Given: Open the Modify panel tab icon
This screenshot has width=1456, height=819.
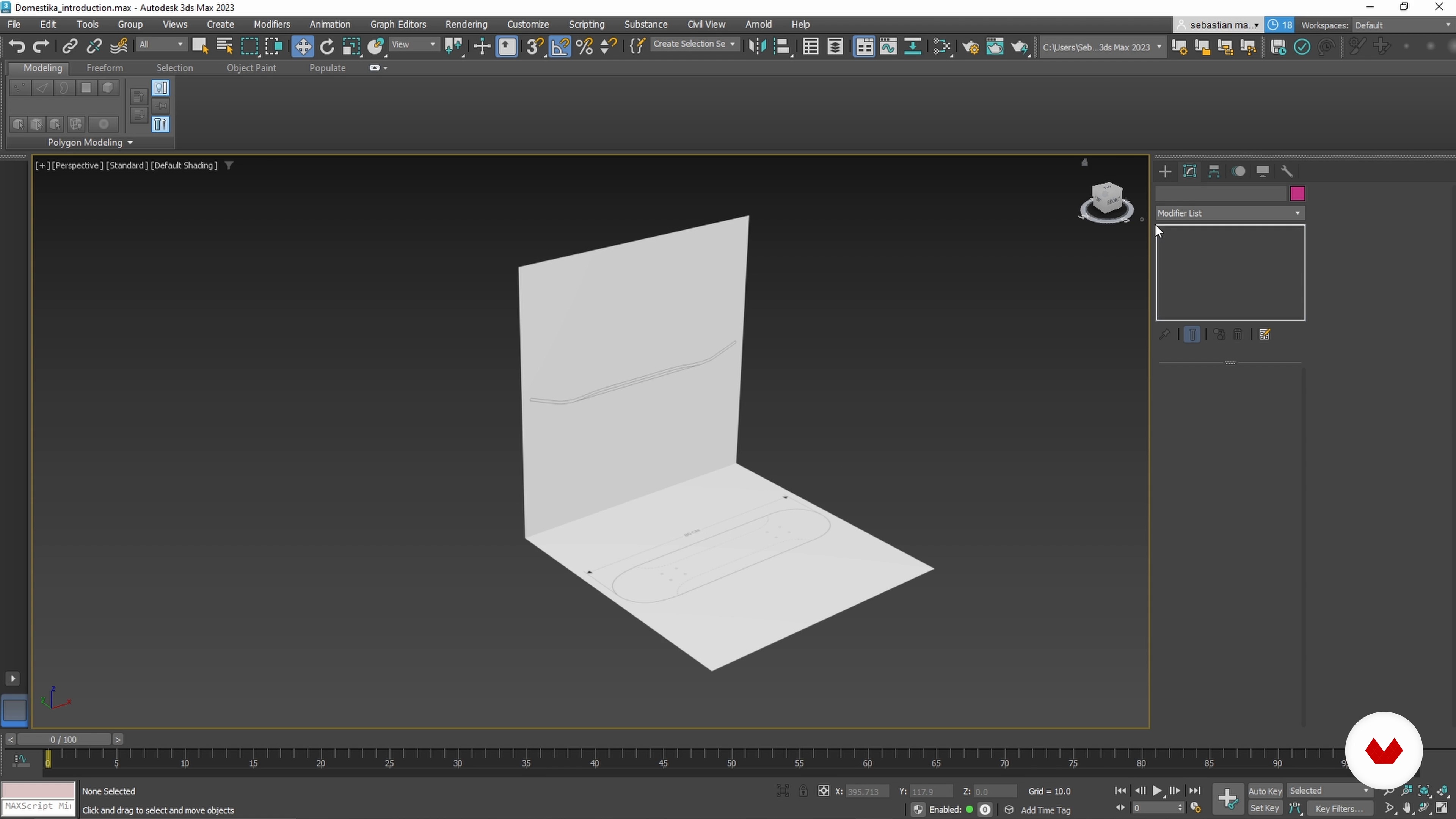Looking at the screenshot, I should coord(1189,171).
